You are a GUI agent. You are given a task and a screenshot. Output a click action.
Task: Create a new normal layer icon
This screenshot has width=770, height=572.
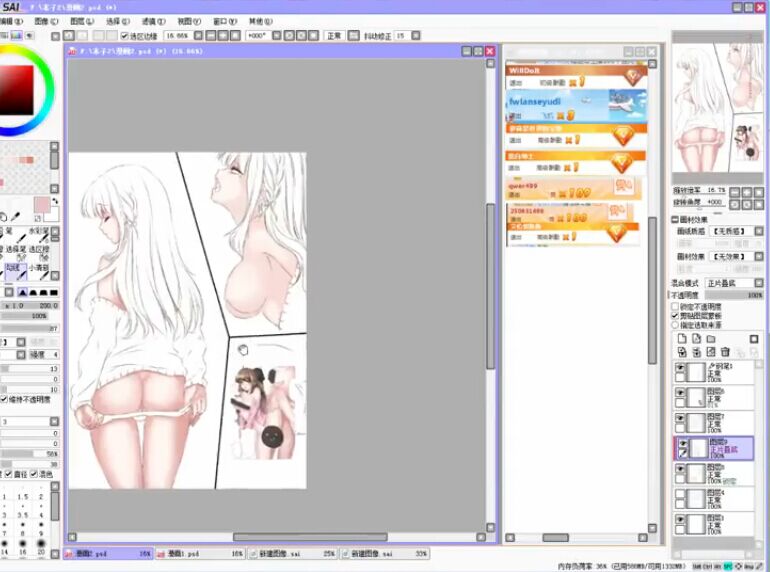coord(682,339)
